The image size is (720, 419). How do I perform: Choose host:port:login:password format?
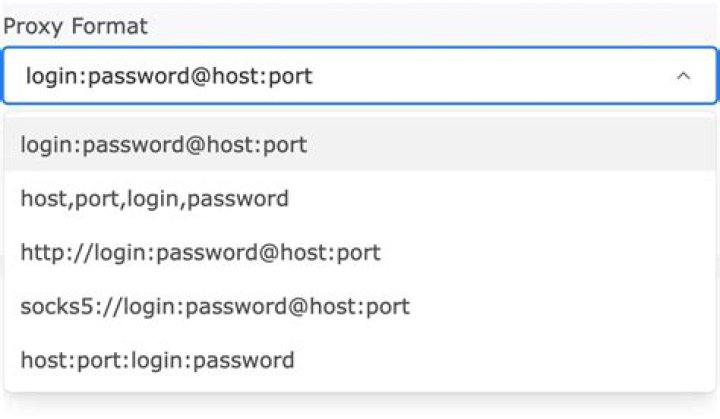tap(360, 360)
